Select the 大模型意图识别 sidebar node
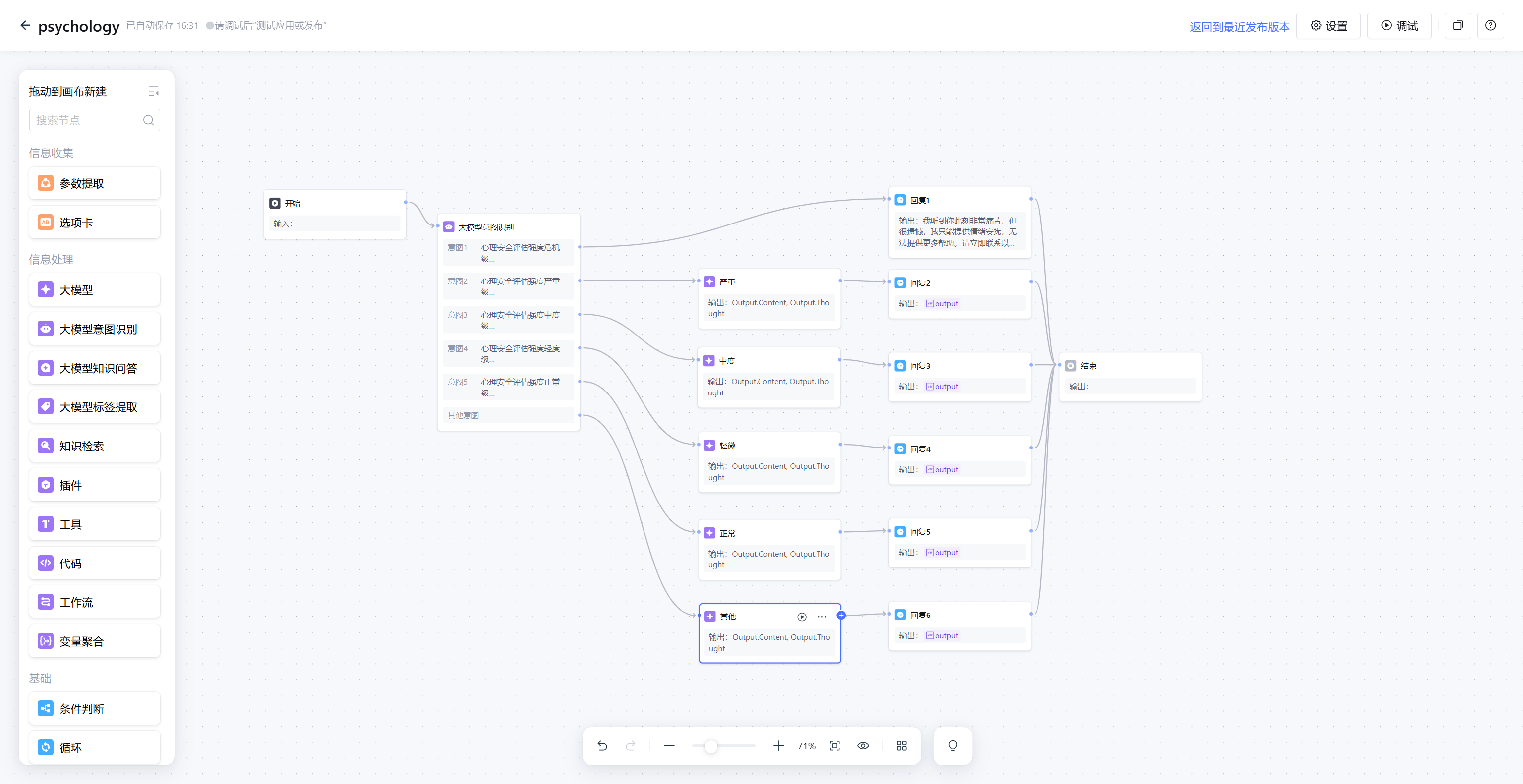The image size is (1523, 784). click(x=95, y=329)
